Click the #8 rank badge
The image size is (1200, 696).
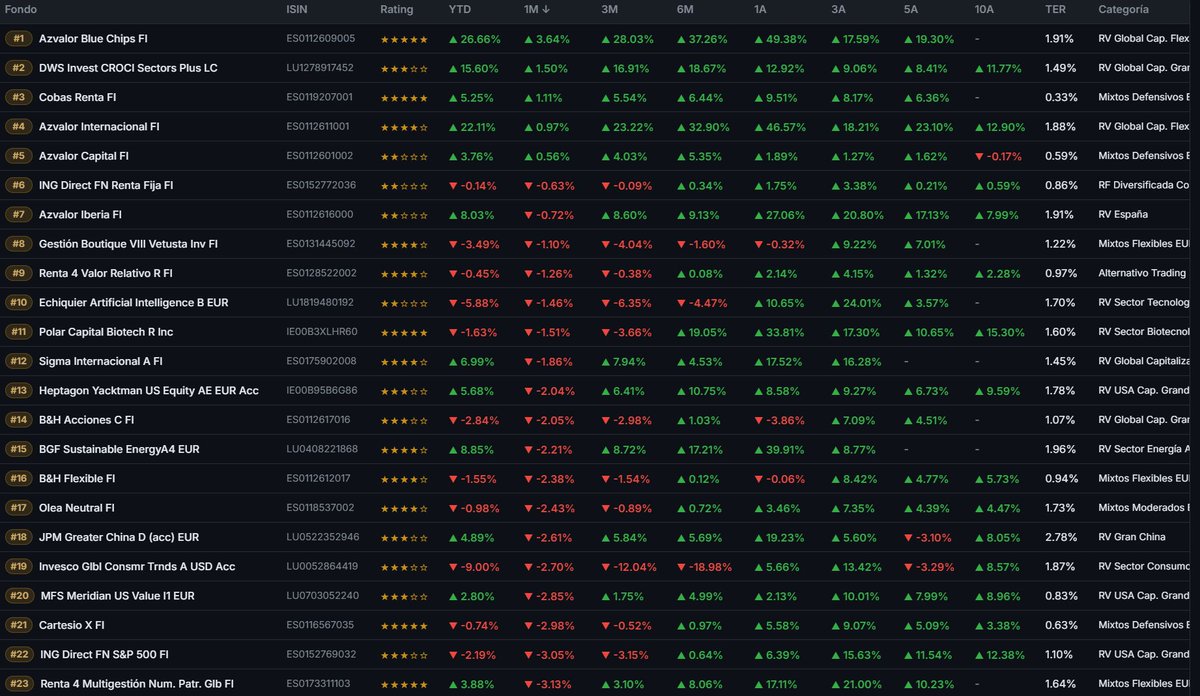pos(19,244)
